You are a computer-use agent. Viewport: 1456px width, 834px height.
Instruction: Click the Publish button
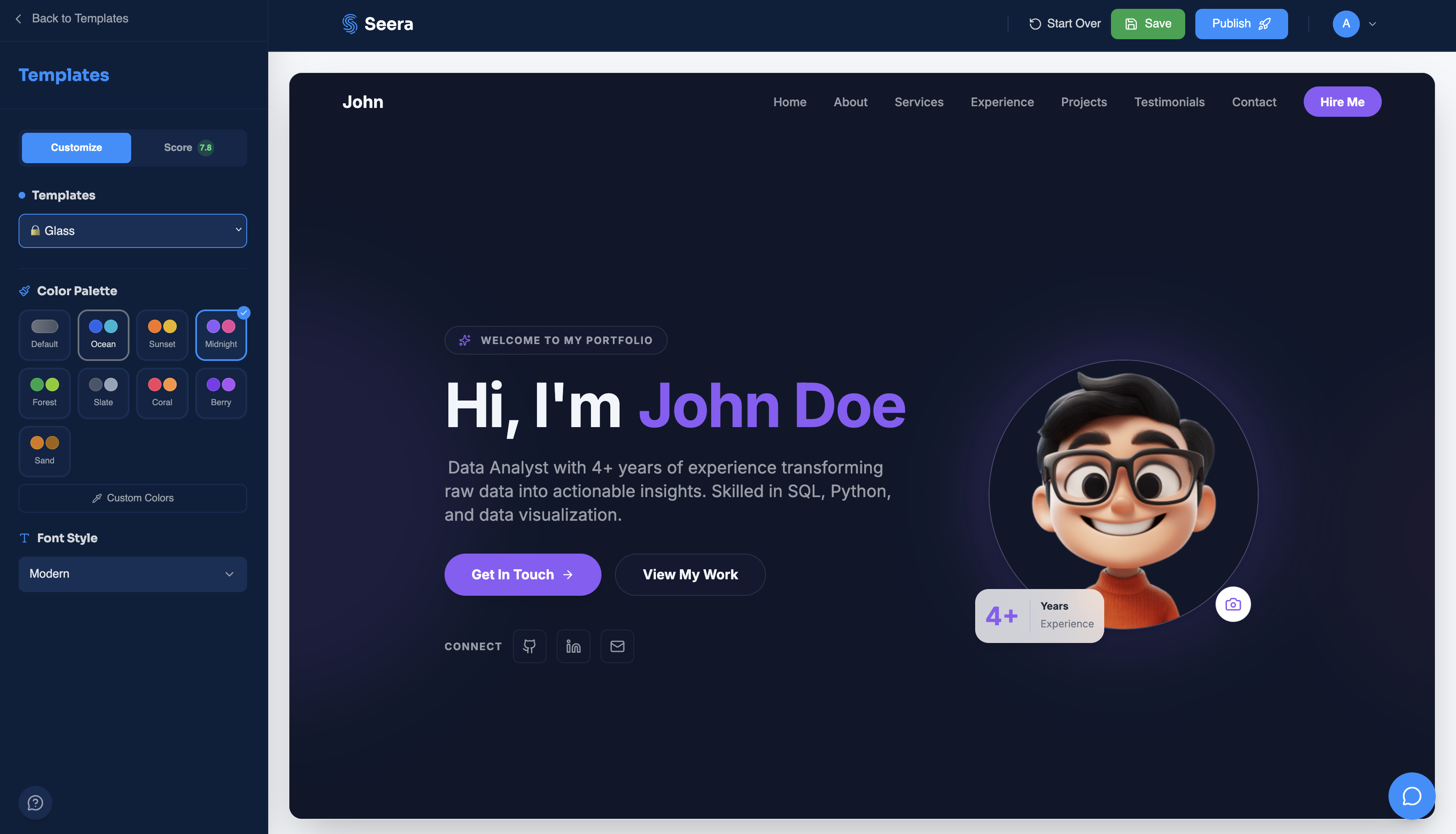(1241, 24)
